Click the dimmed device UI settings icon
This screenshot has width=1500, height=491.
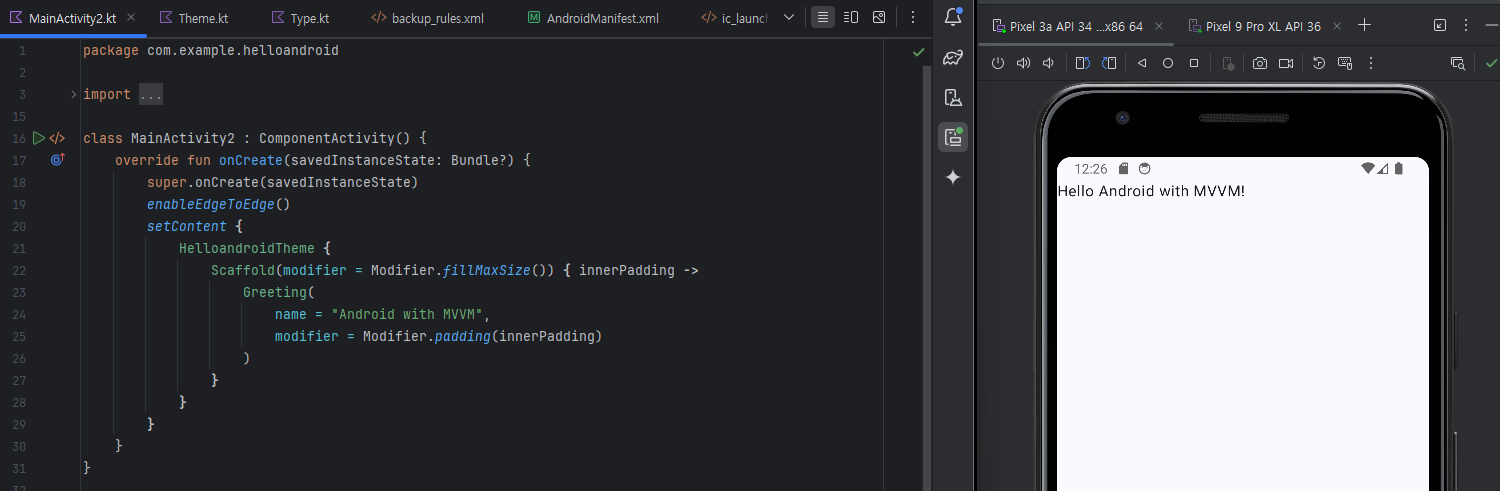[x=1228, y=63]
